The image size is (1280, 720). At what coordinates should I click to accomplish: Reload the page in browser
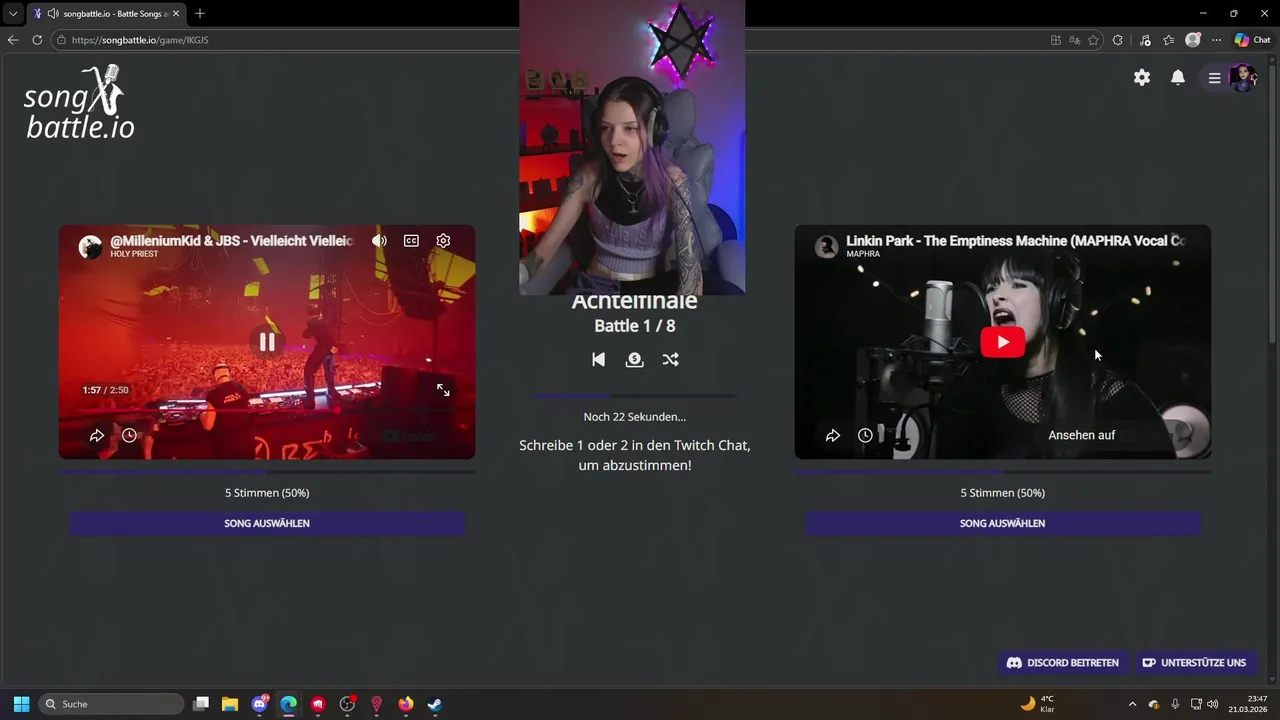(x=37, y=40)
